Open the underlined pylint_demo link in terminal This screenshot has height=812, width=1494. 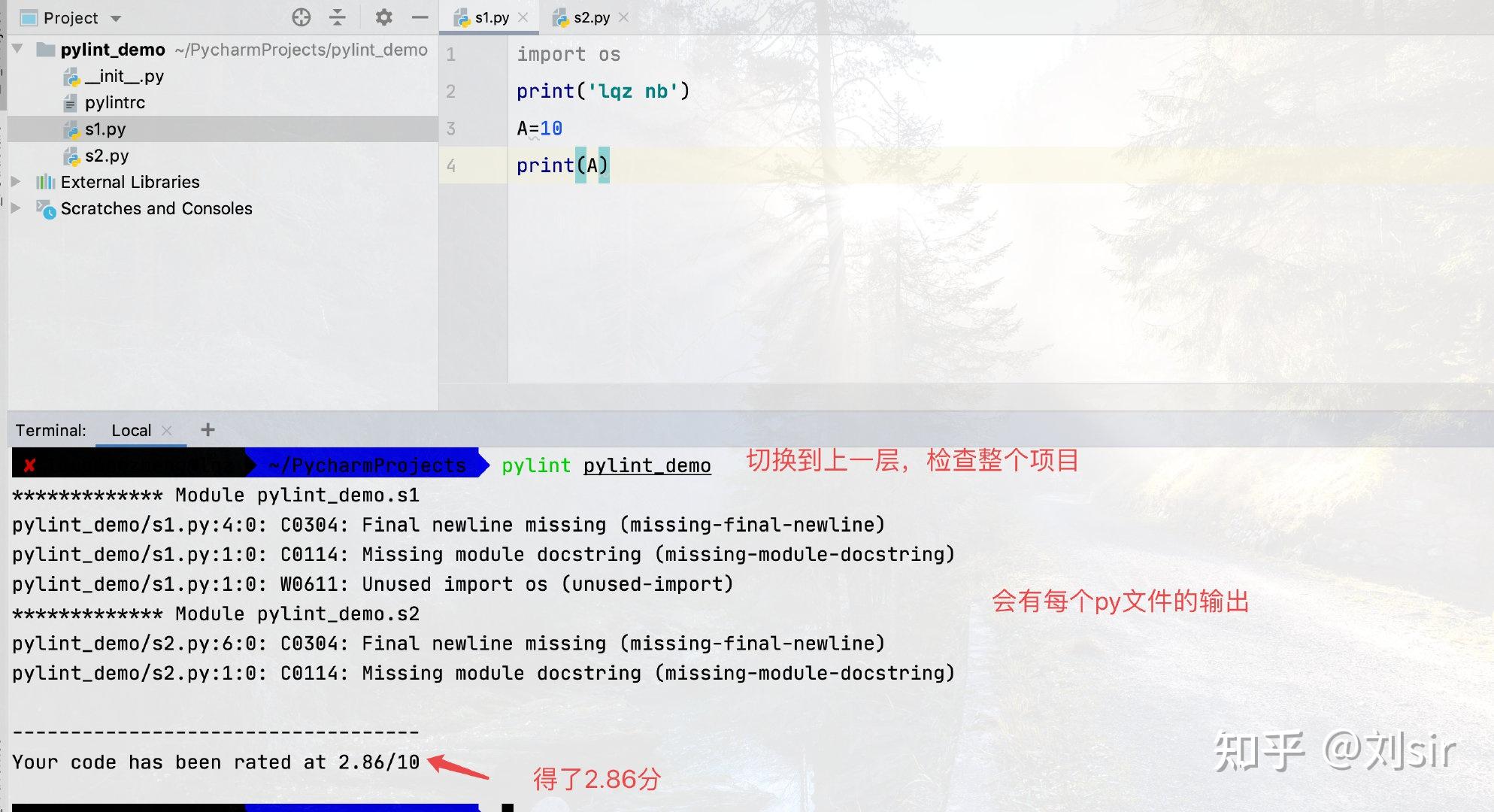point(646,465)
